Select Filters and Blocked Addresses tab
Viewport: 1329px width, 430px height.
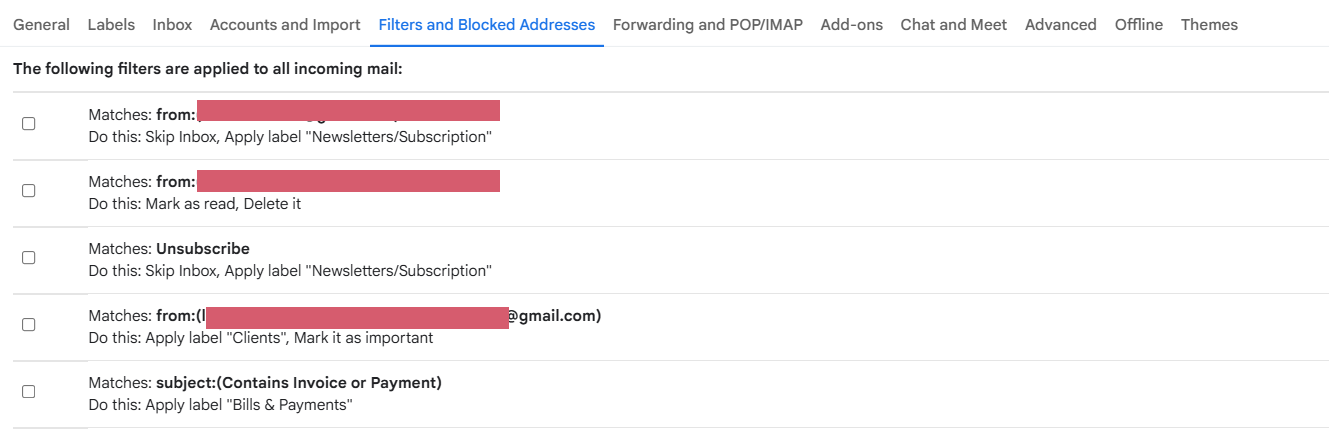click(487, 25)
